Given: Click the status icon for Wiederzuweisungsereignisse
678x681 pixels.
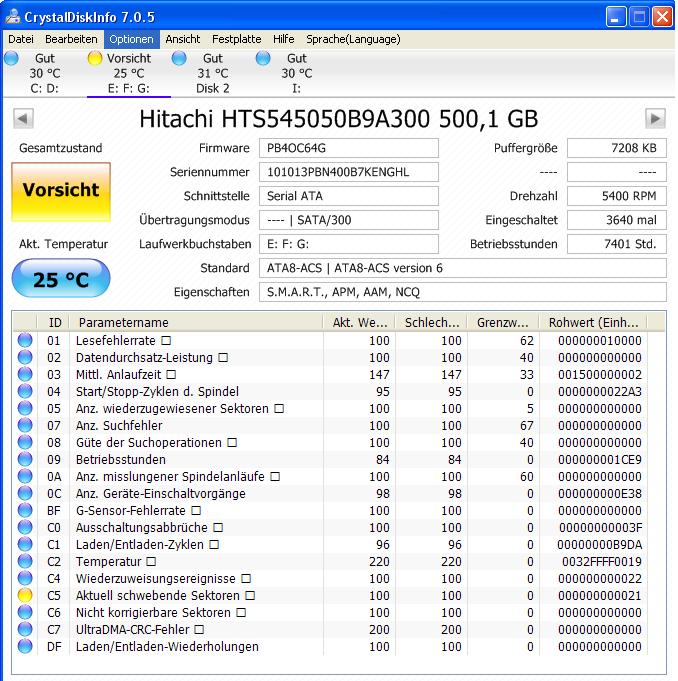Looking at the screenshot, I should pos(25,578).
